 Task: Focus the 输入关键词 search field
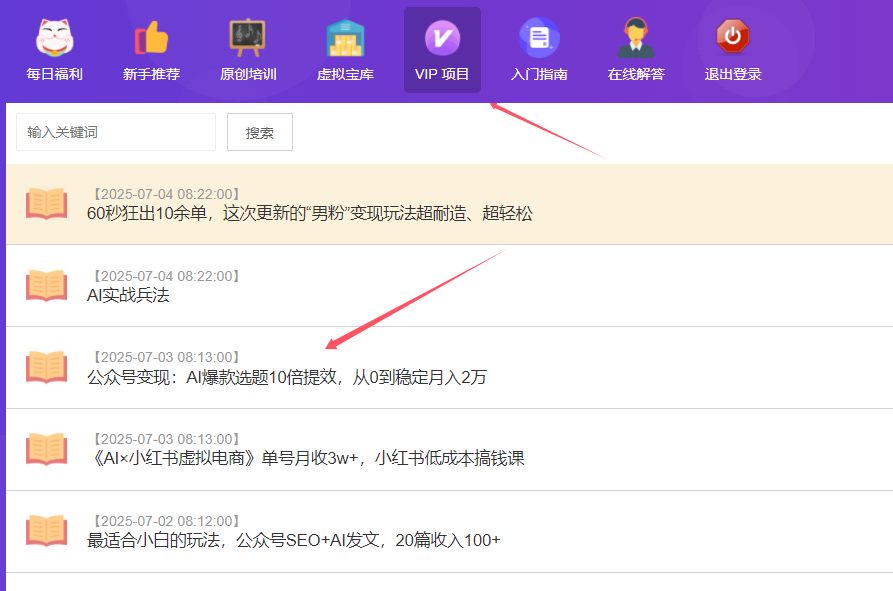click(x=116, y=132)
